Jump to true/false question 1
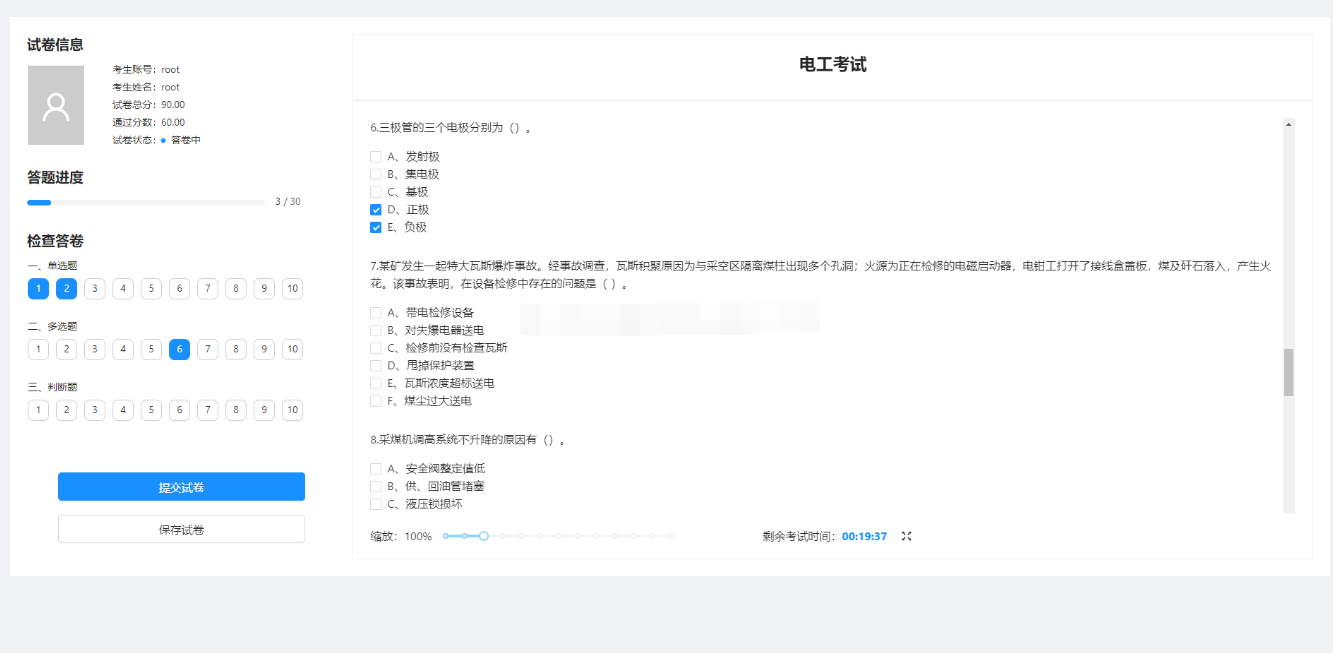This screenshot has width=1333, height=653. click(x=38, y=410)
